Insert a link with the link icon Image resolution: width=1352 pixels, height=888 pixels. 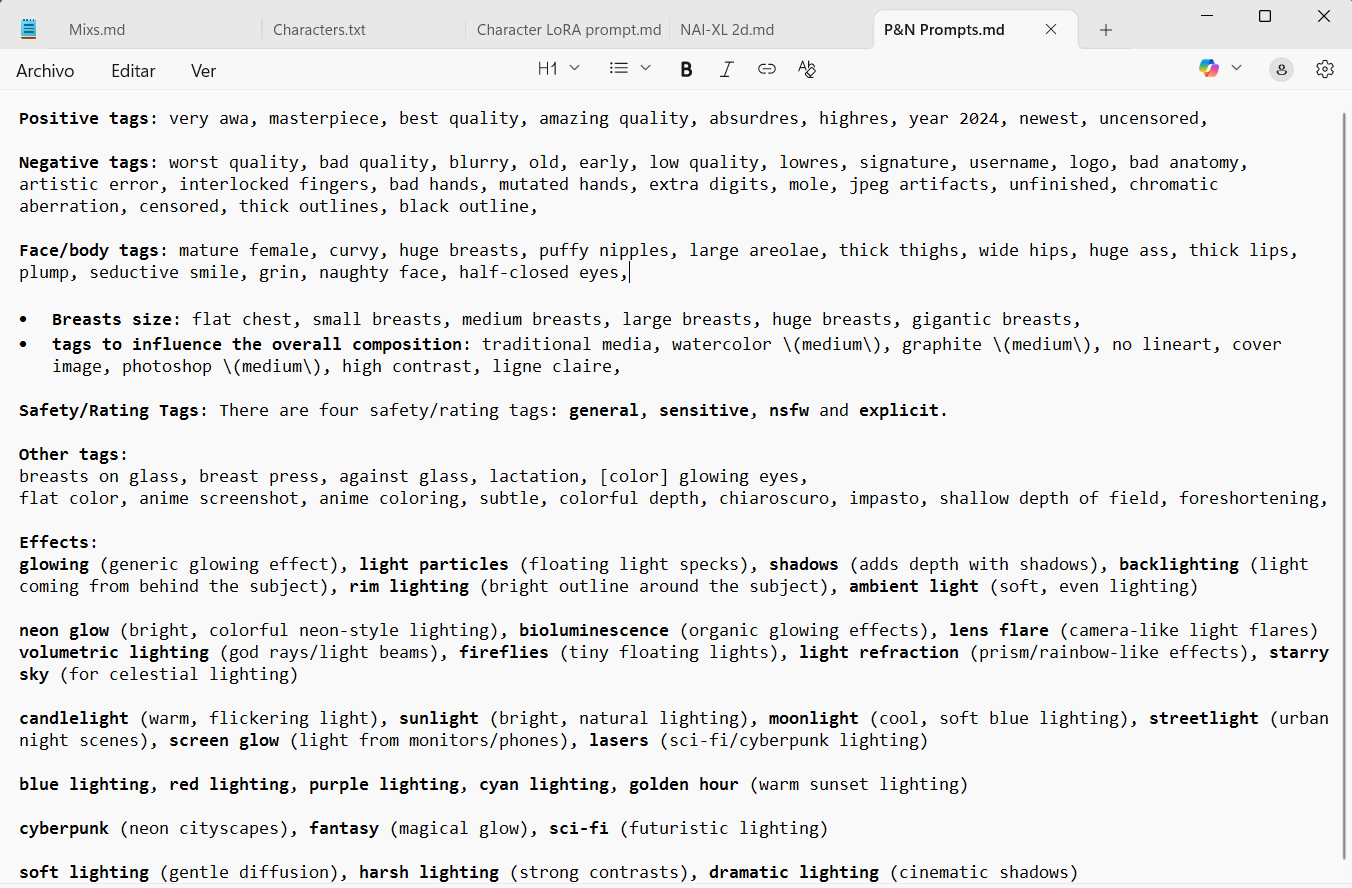766,69
